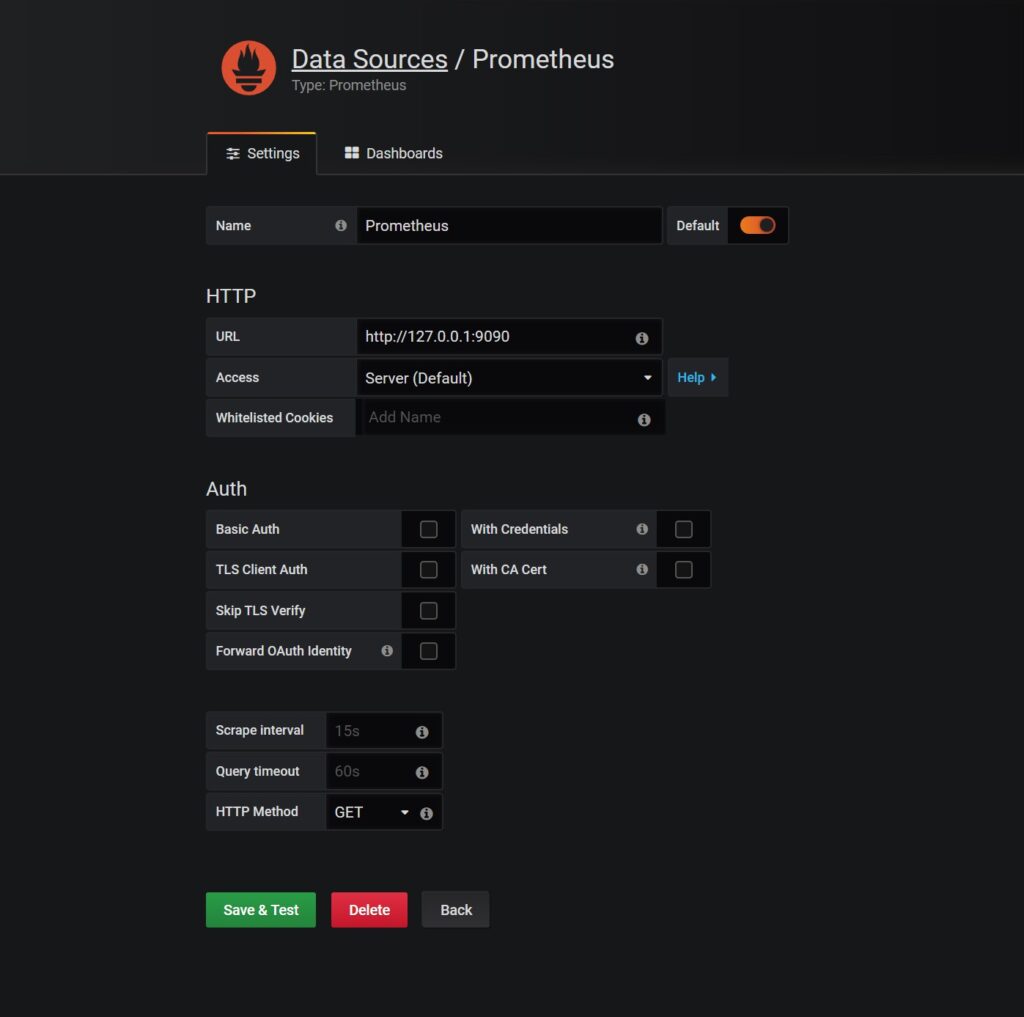Open the Data Sources breadcrumb link
Viewport: 1024px width, 1017px height.
tap(368, 59)
